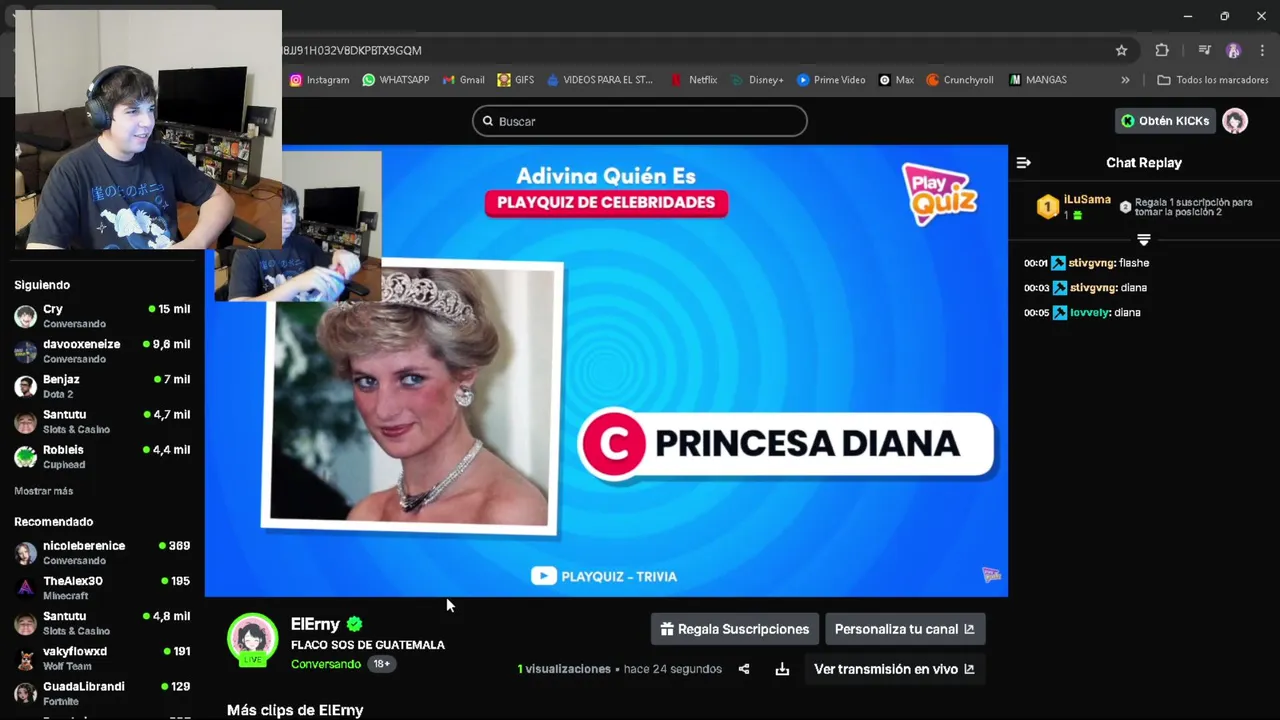Image resolution: width=1280 pixels, height=720 pixels.
Task: Click the 18+ badge
Action: 382,664
